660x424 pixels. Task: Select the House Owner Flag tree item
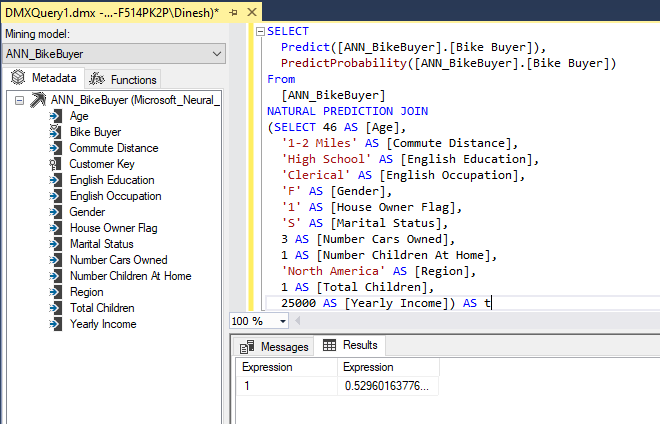click(x=114, y=228)
